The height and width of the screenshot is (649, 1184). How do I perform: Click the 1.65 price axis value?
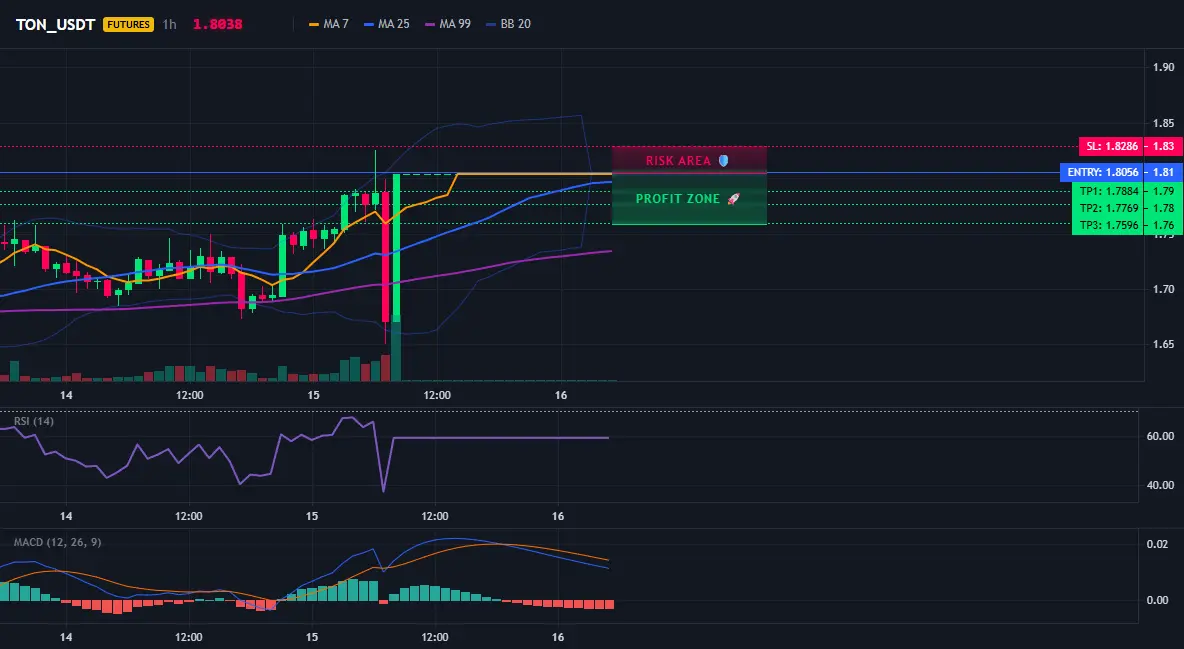[1164, 344]
